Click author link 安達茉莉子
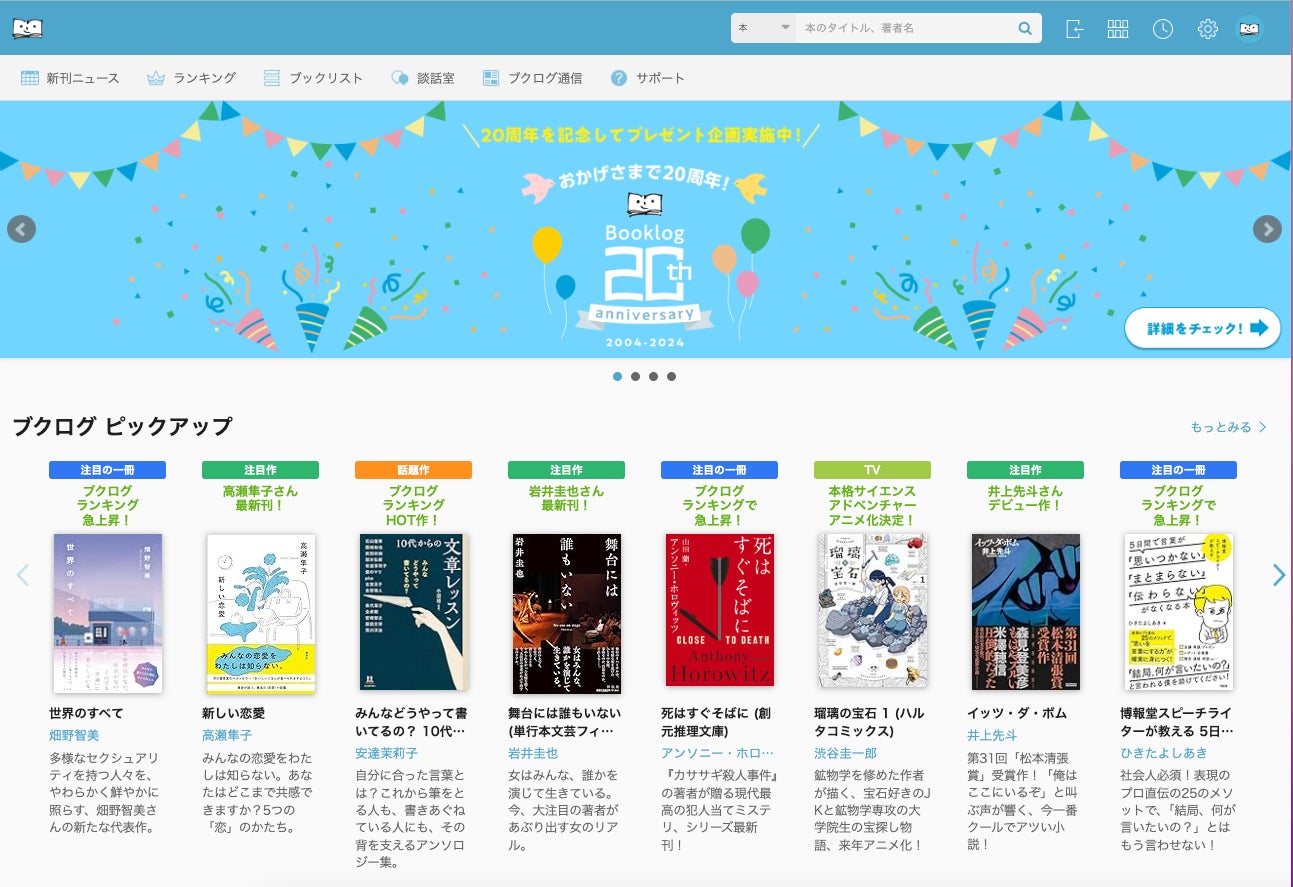Image resolution: width=1293 pixels, height=887 pixels. [x=387, y=753]
